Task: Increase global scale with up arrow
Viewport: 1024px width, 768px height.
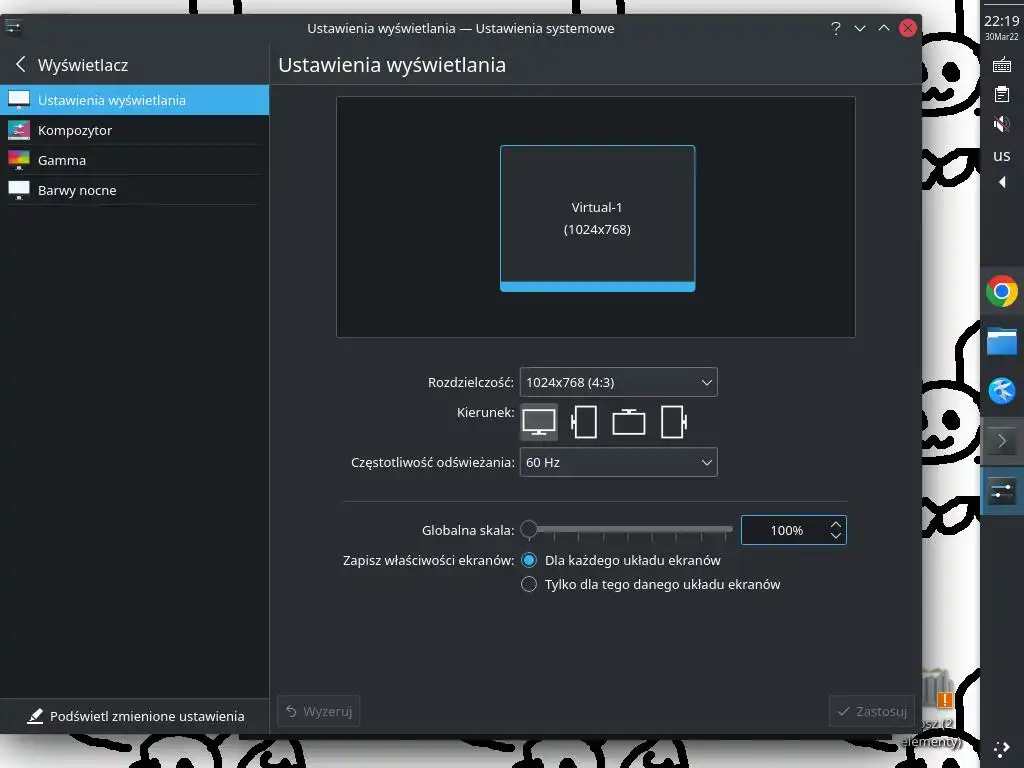Action: click(836, 524)
